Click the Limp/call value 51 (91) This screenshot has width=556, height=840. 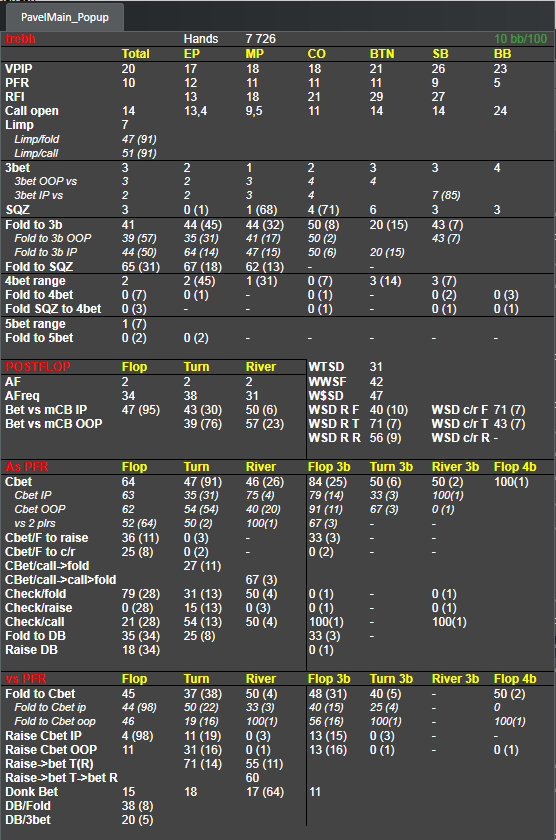pos(139,153)
